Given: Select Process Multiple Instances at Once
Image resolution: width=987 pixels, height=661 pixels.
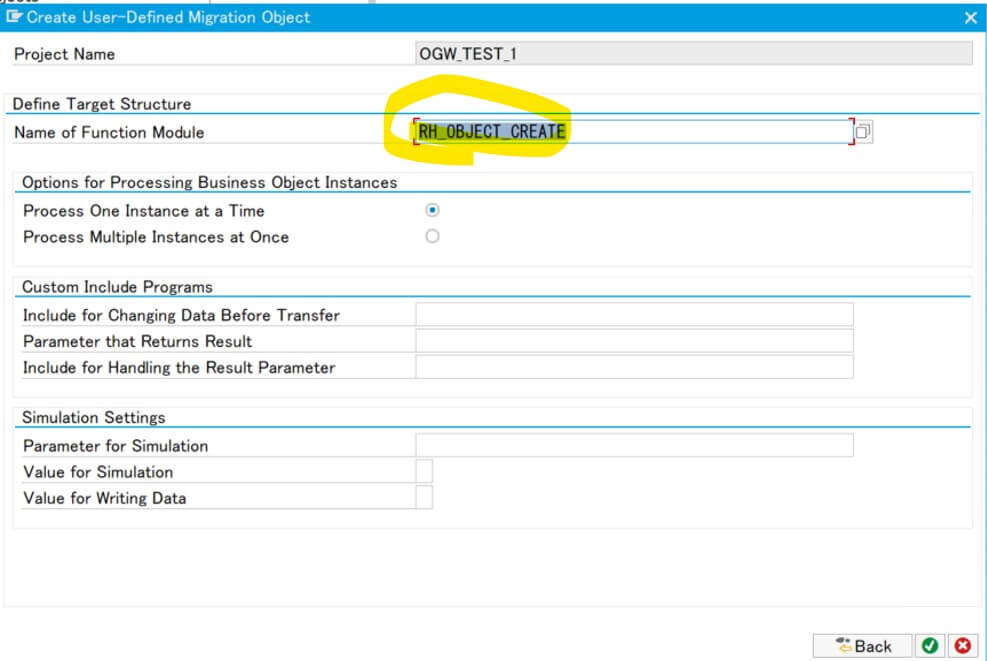Looking at the screenshot, I should point(432,237).
